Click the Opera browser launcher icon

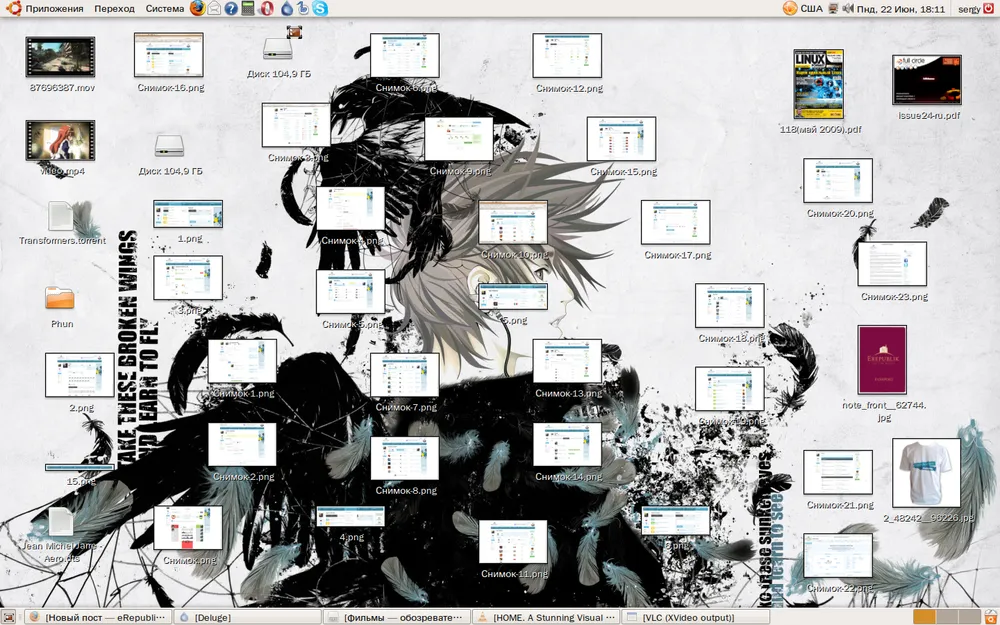pos(266,9)
